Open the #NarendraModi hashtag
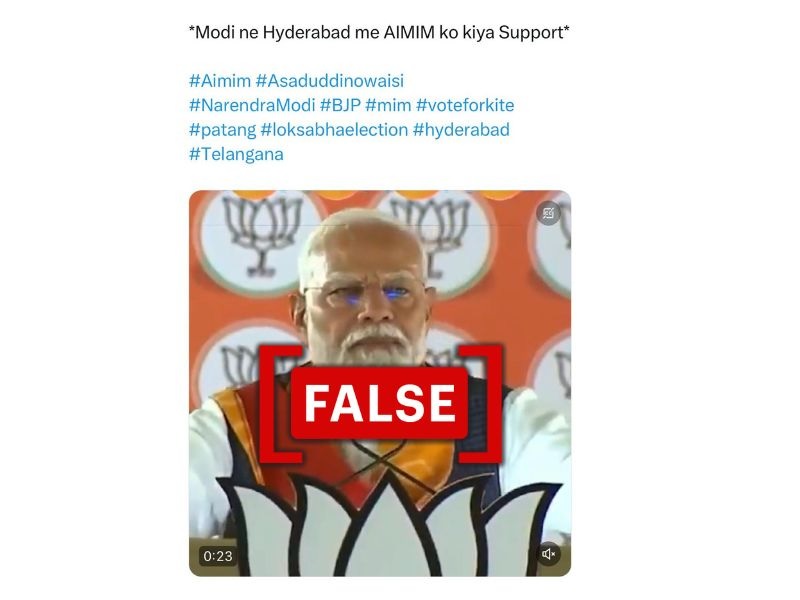This screenshot has height=600, width=800. point(252,105)
